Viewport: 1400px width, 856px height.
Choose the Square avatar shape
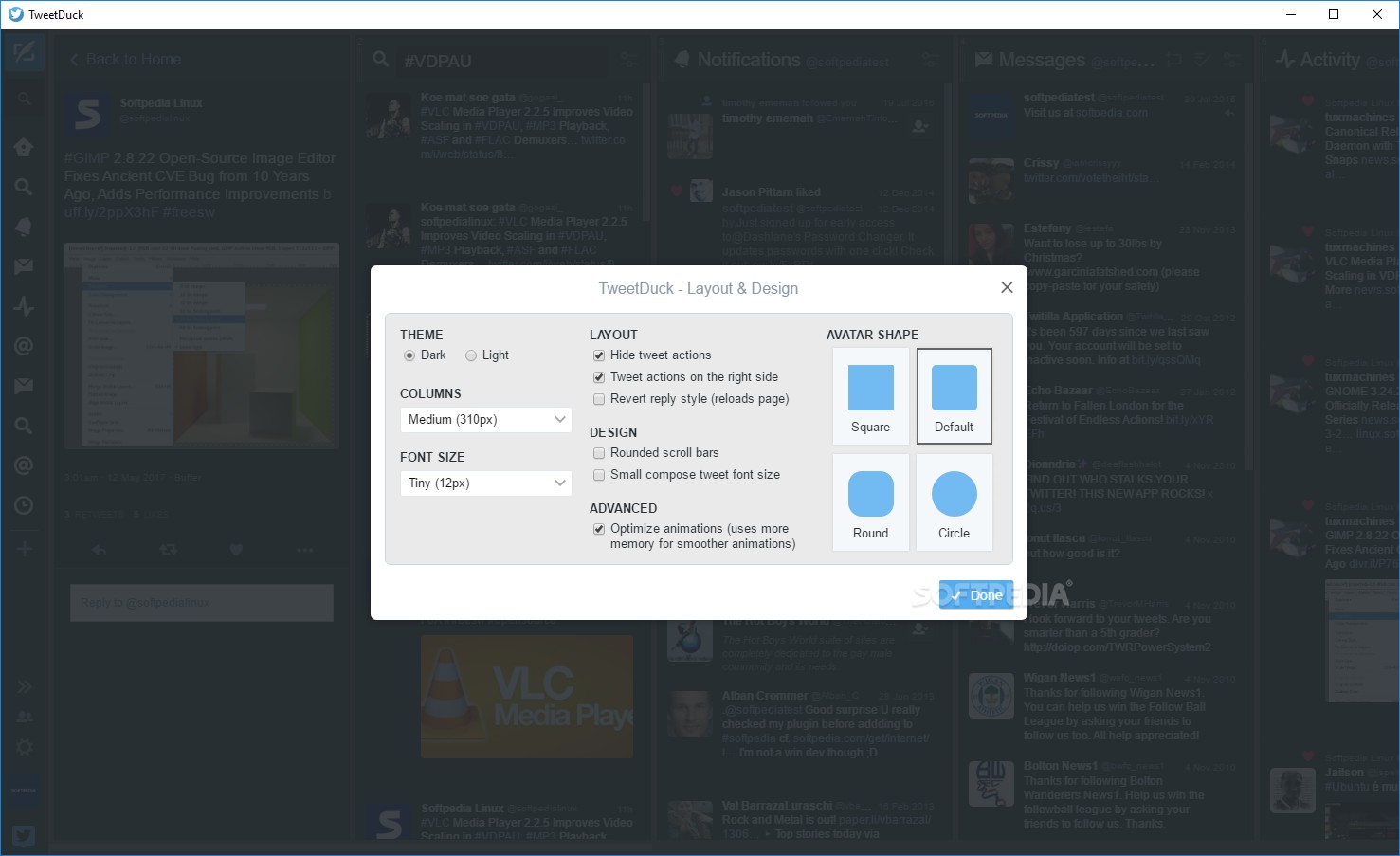(x=871, y=396)
